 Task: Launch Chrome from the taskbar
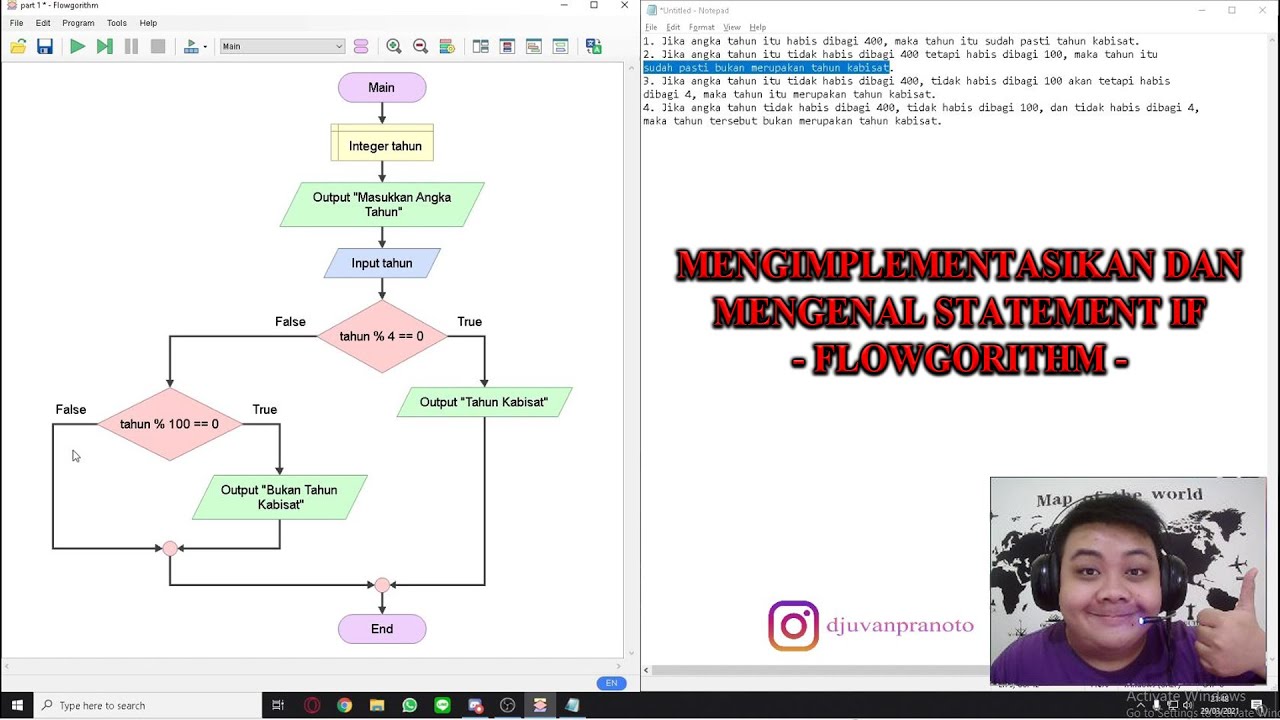(x=344, y=705)
